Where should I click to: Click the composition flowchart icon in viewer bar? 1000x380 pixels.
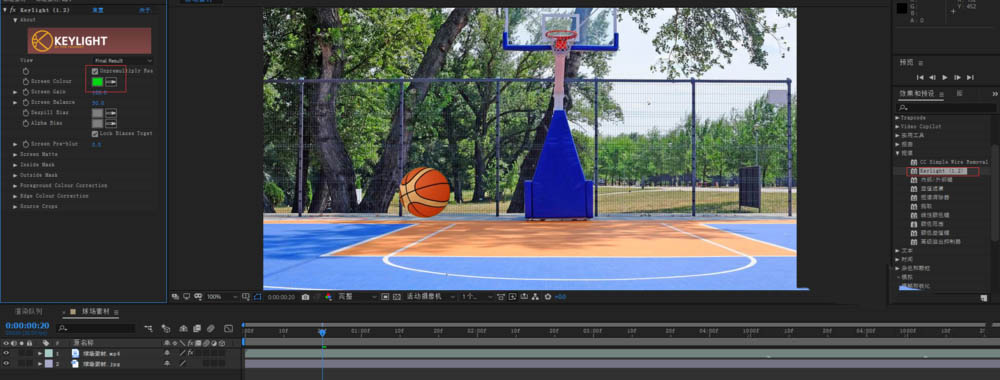tap(535, 296)
